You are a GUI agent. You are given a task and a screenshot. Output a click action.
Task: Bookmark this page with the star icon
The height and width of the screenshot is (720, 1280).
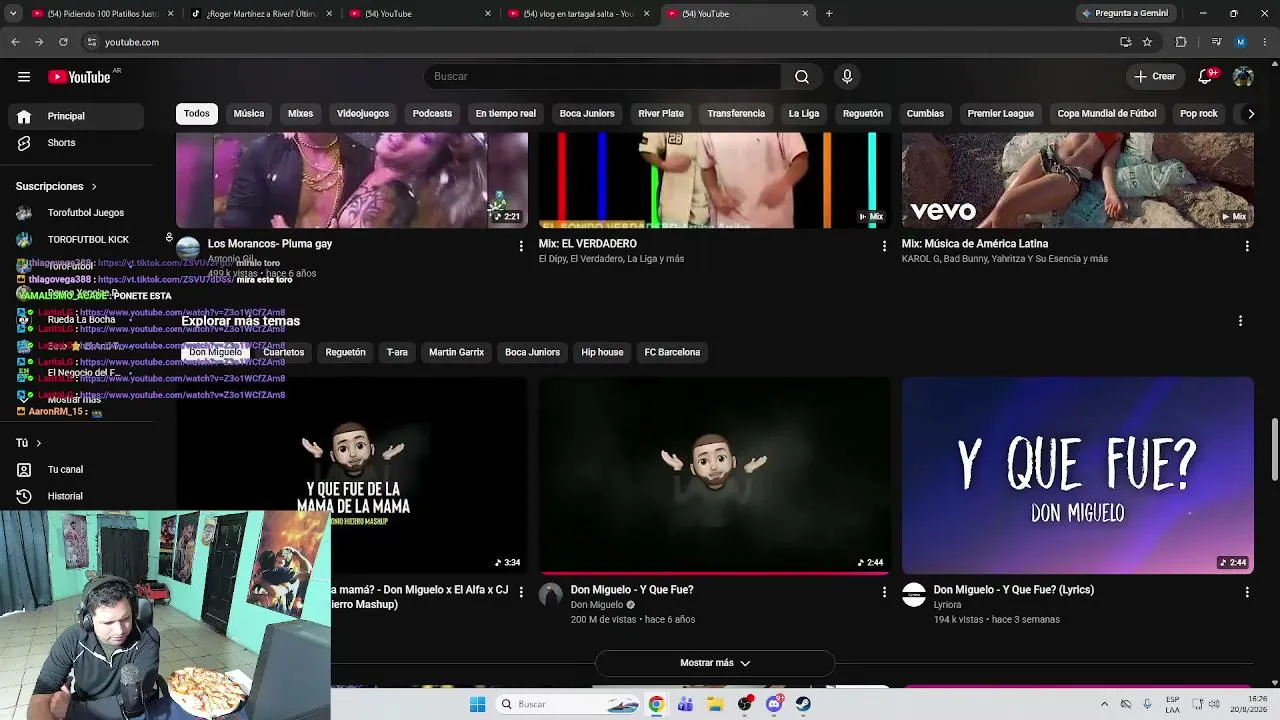pyautogui.click(x=1147, y=42)
